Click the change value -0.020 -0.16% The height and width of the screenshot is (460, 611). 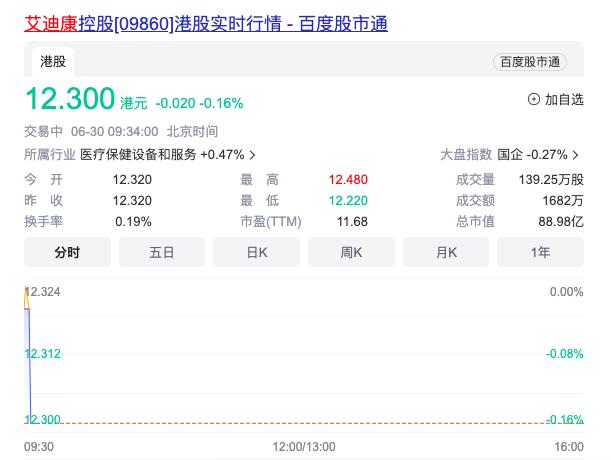pos(199,103)
